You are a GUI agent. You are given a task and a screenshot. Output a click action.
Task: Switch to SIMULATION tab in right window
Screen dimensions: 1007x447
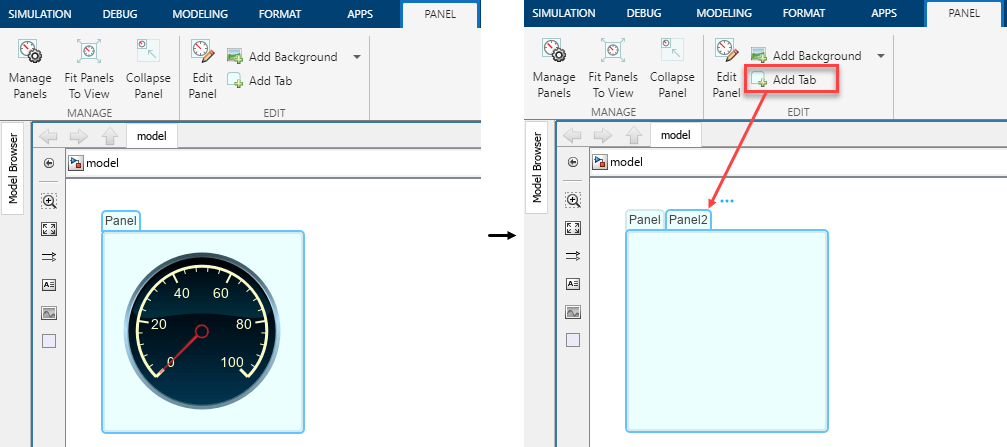(x=564, y=13)
